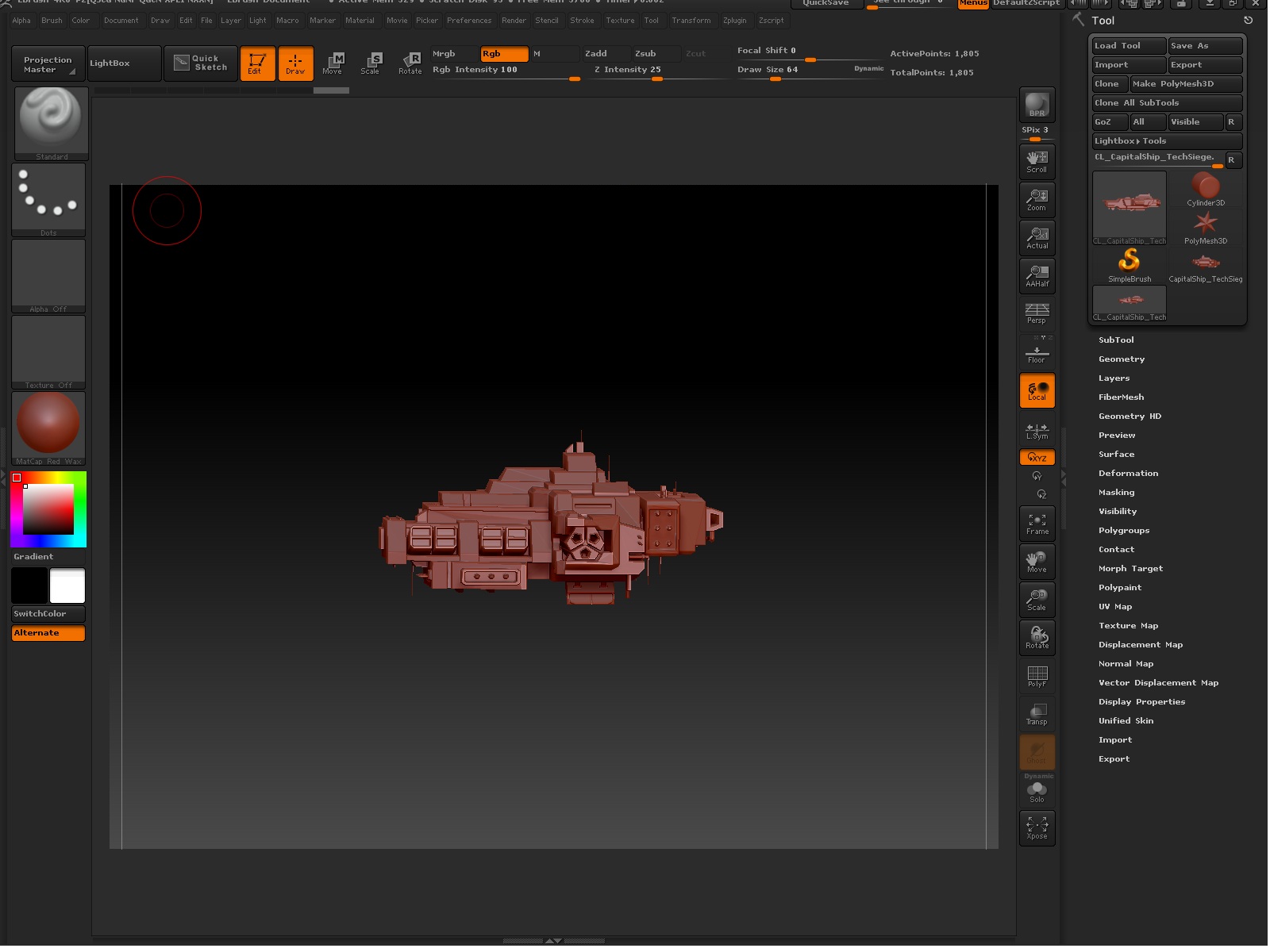Screen dimensions: 1270x952
Task: Adjust the Rgb Intensity slider
Action: (506, 71)
